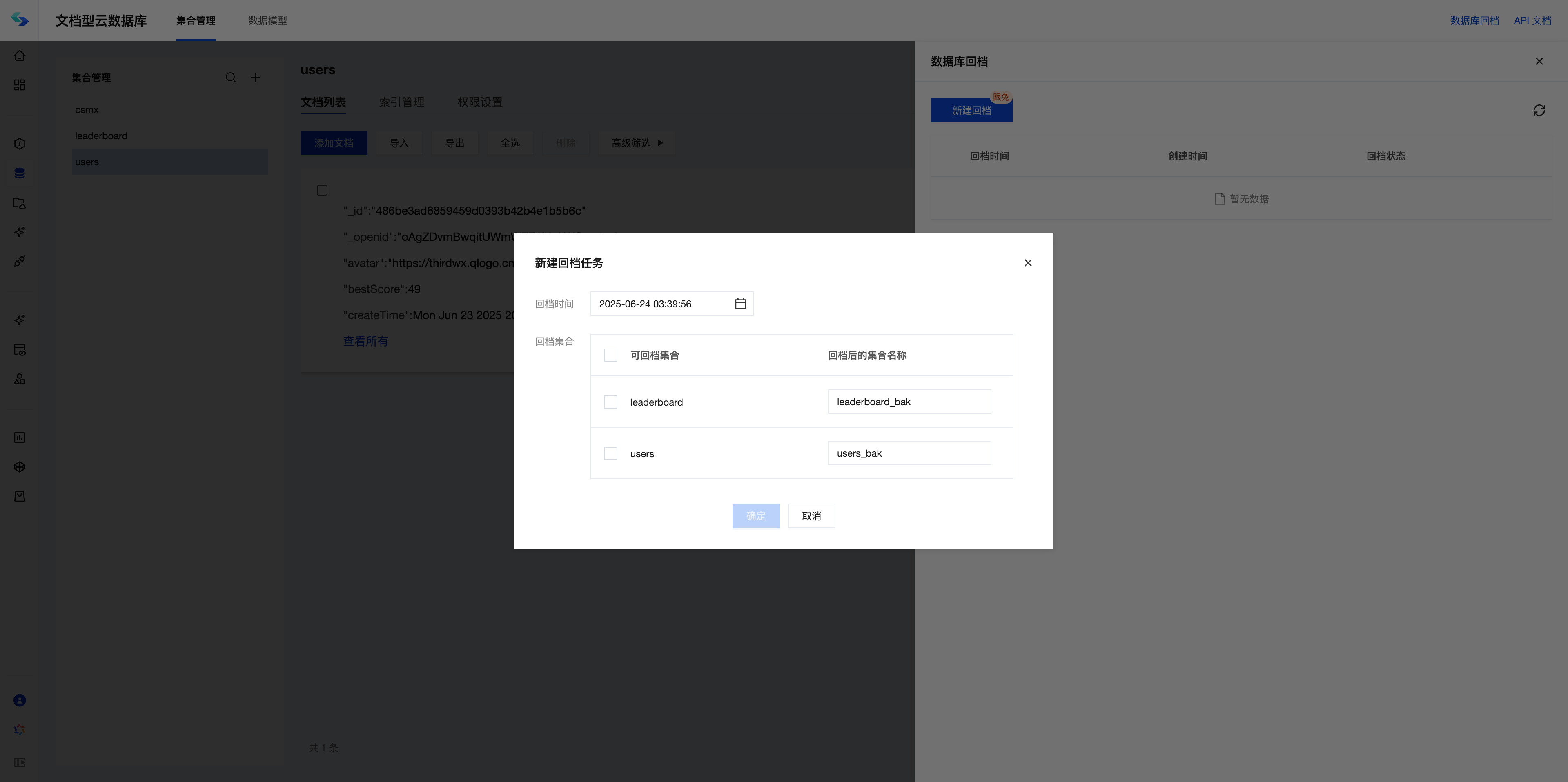The height and width of the screenshot is (782, 1568).
Task: Click the 回档时间 column header
Action: click(x=989, y=156)
